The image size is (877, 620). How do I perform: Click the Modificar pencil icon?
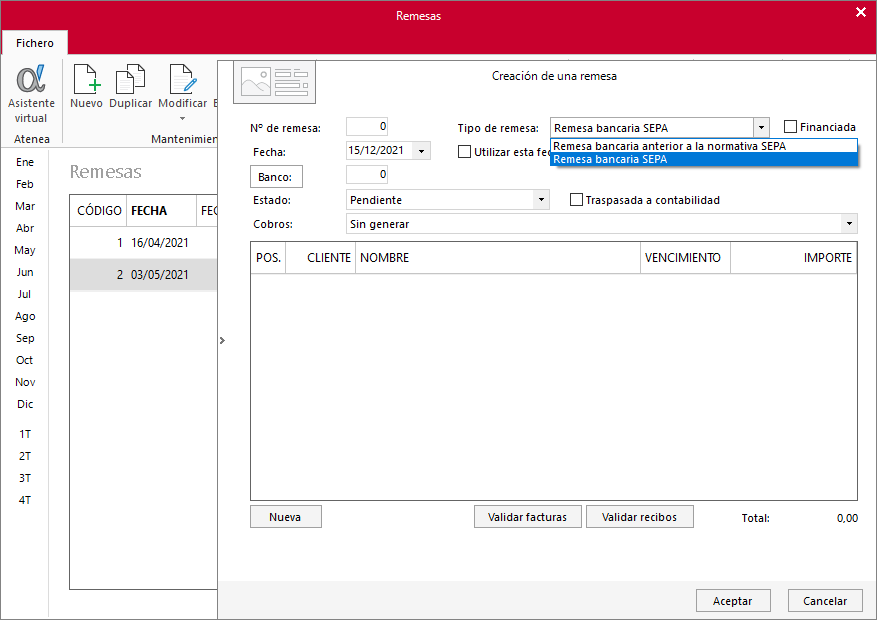[x=183, y=79]
